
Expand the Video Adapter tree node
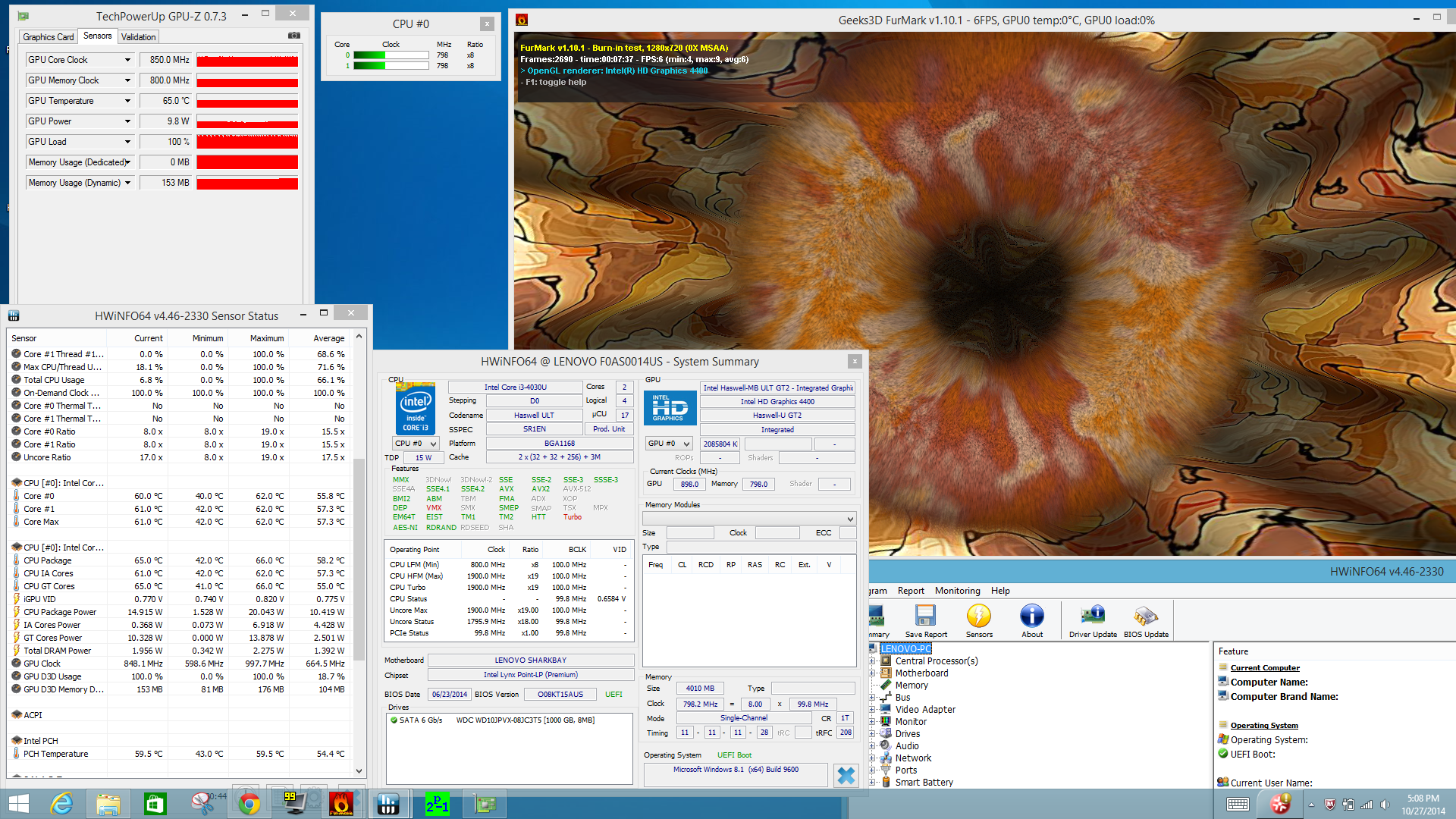click(x=873, y=710)
